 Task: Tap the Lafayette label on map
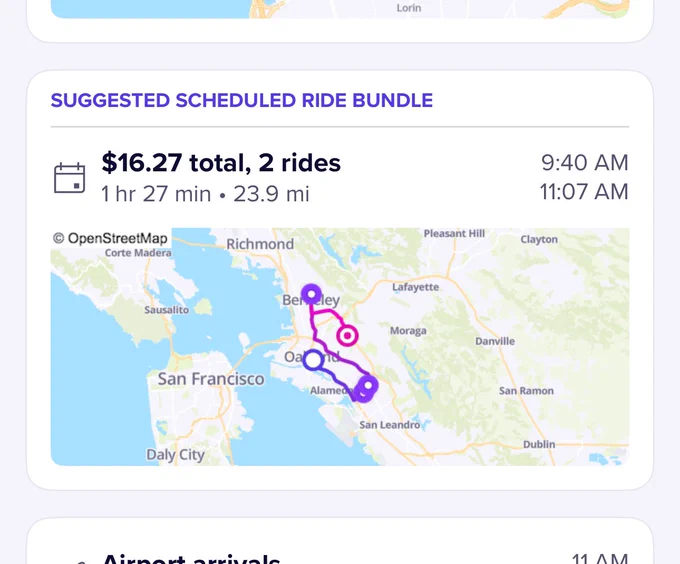[x=415, y=287]
